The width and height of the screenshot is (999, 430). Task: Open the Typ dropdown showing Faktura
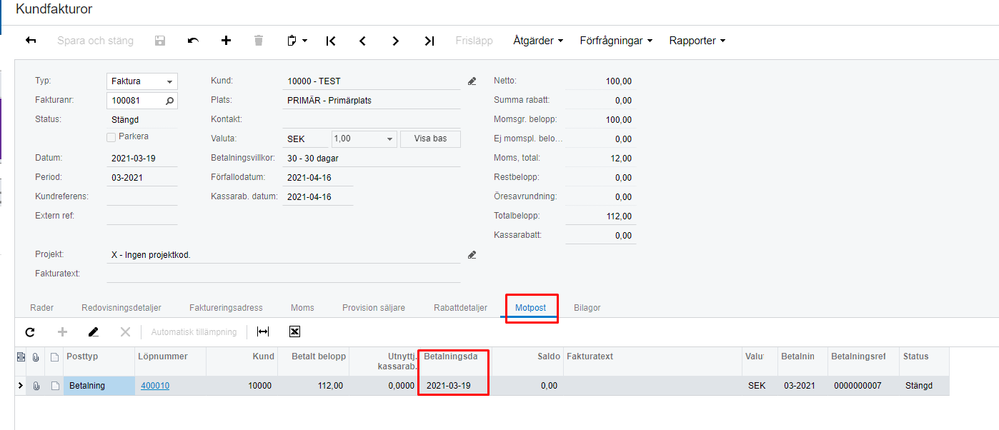coord(141,81)
